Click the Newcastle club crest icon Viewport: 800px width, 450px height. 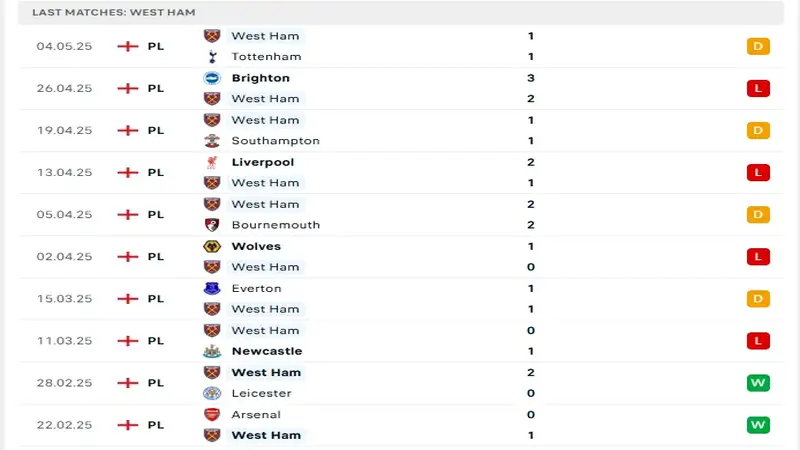[211, 351]
